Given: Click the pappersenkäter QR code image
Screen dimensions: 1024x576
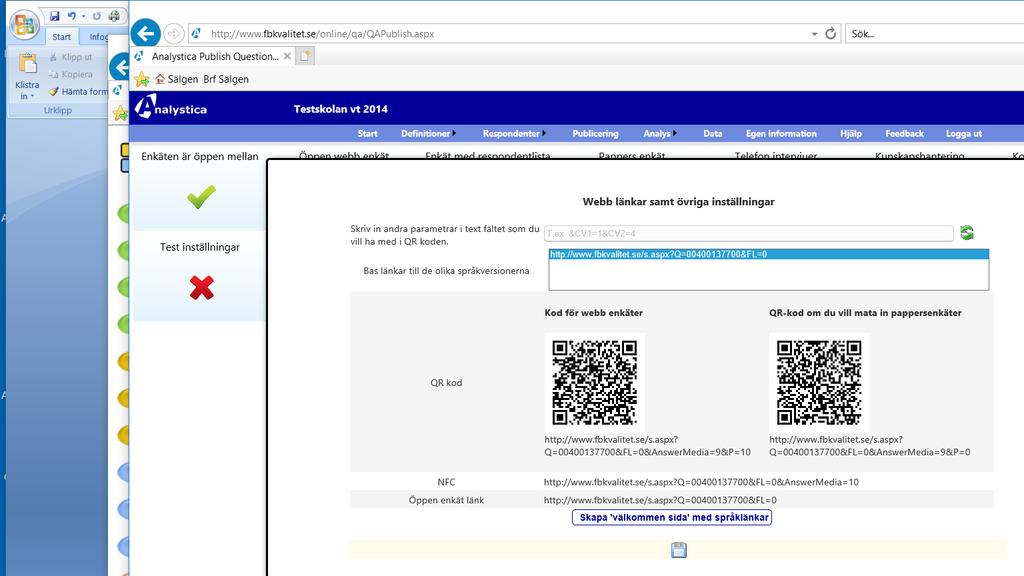Looking at the screenshot, I should pos(819,382).
